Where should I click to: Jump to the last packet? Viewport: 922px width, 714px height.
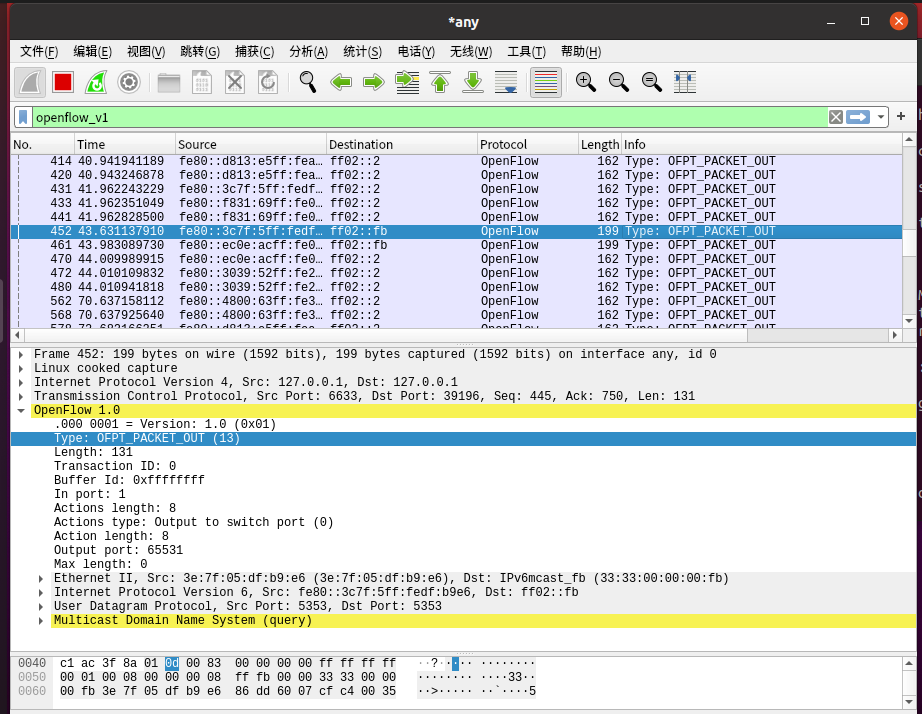[473, 82]
